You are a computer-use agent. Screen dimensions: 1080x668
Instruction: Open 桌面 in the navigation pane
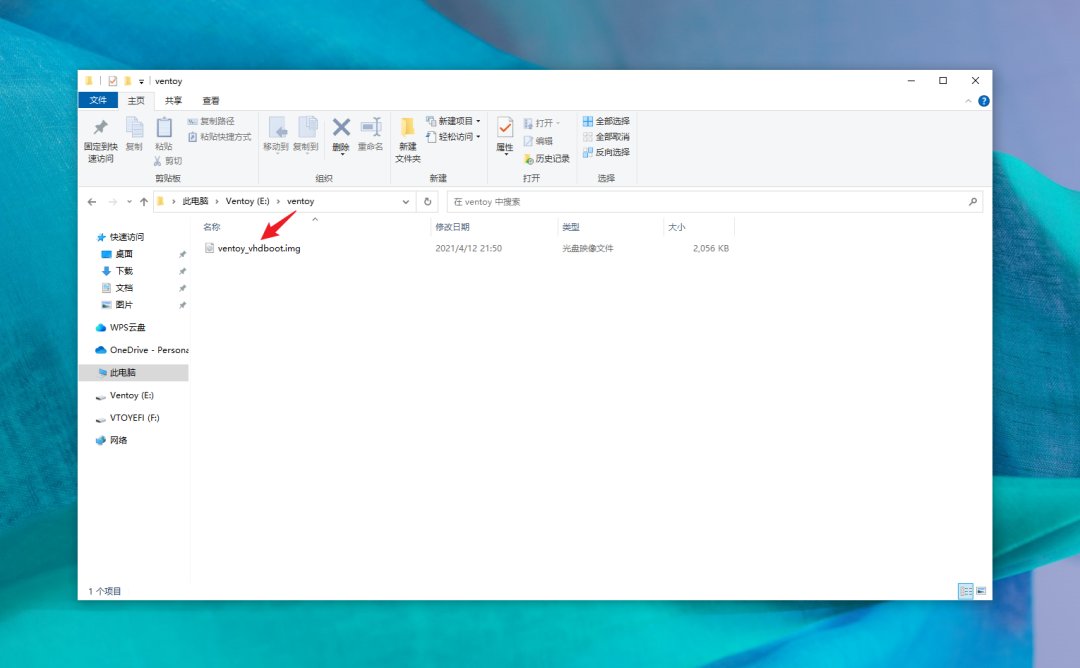[x=123, y=254]
